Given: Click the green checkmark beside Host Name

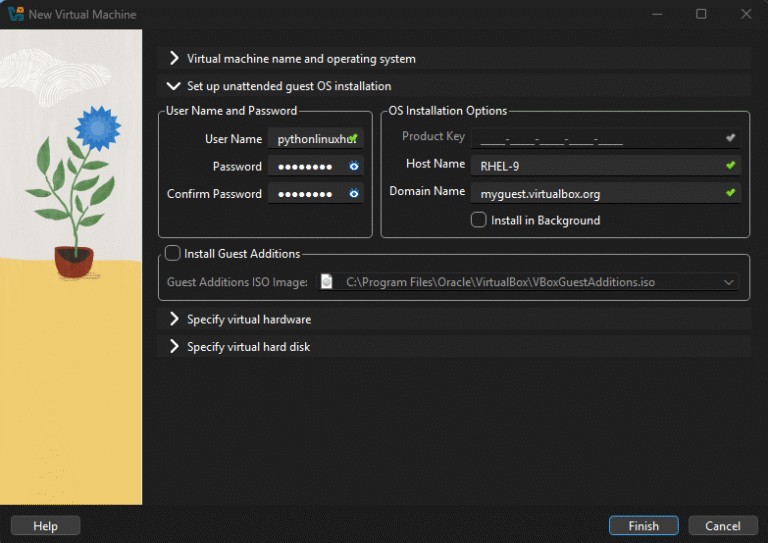Looking at the screenshot, I should click(730, 165).
